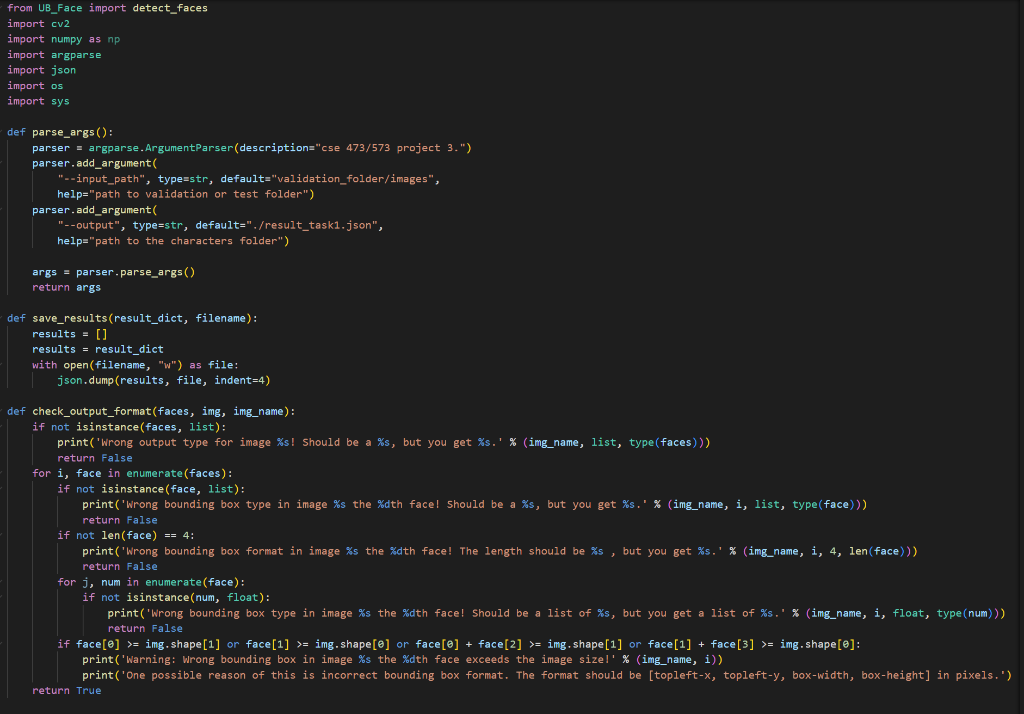Click help text 'path to validation or test folder'
This screenshot has height=714, width=1024.
[199, 194]
